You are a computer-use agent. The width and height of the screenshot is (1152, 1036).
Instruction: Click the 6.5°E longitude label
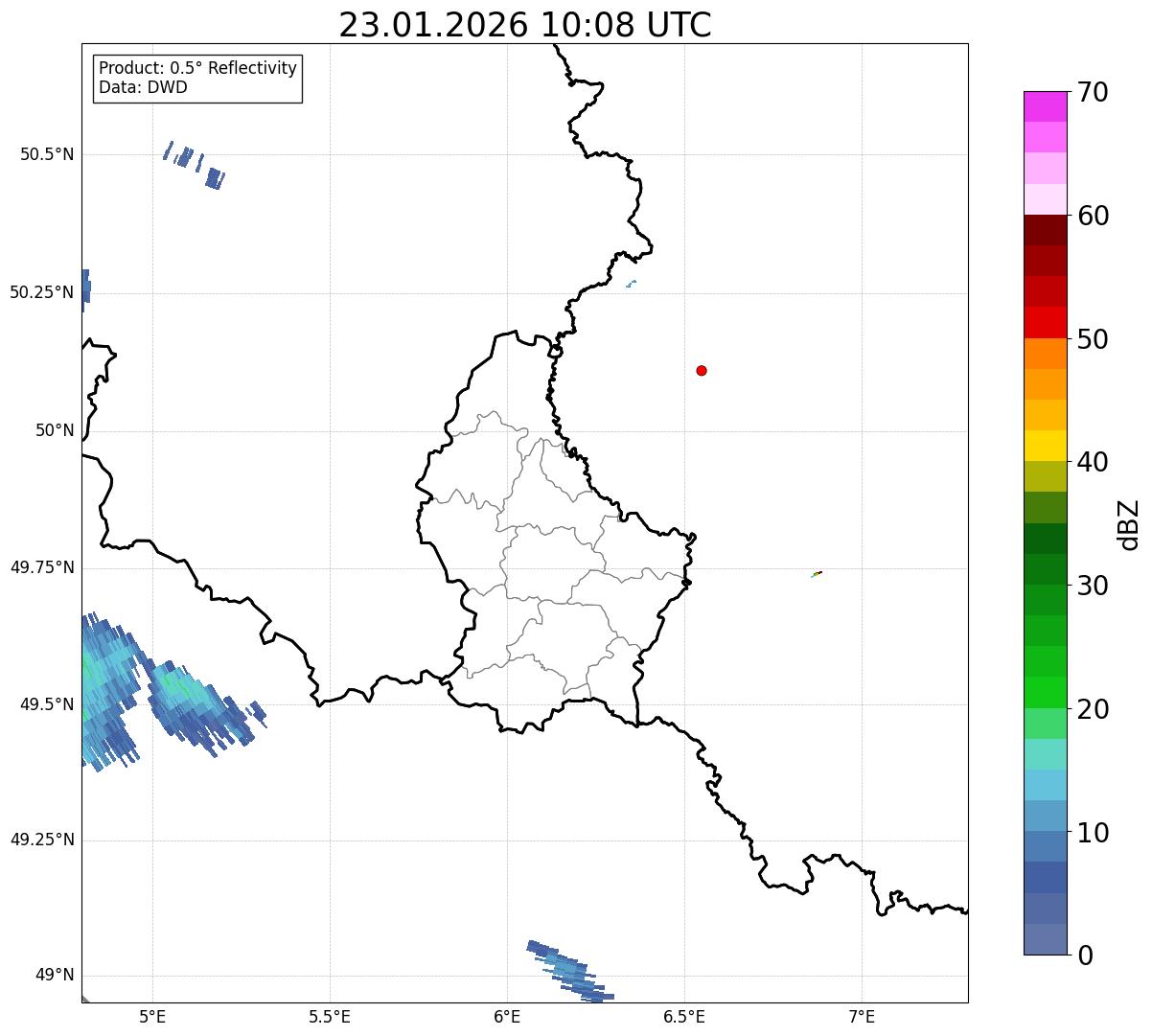point(684,1016)
